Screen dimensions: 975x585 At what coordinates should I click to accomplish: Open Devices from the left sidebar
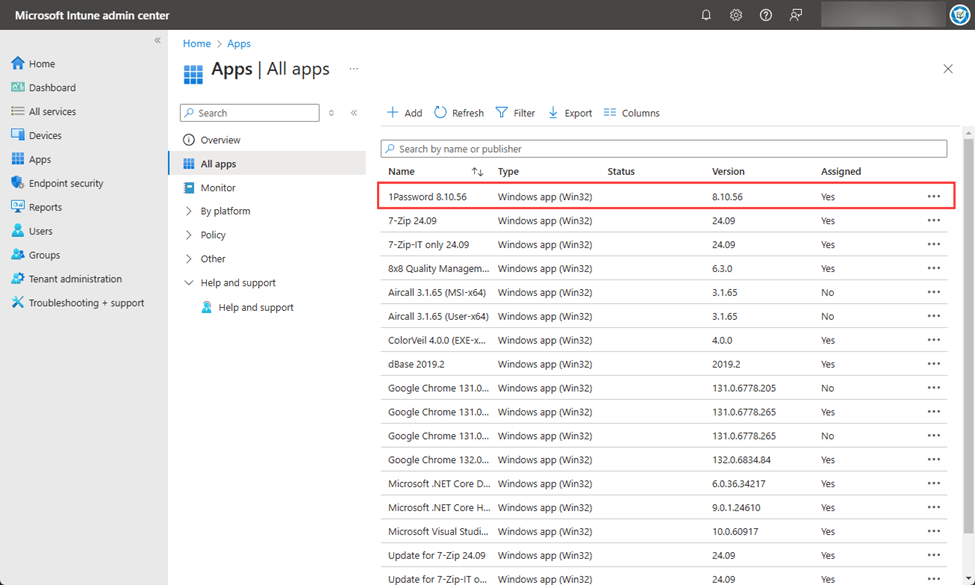44,135
